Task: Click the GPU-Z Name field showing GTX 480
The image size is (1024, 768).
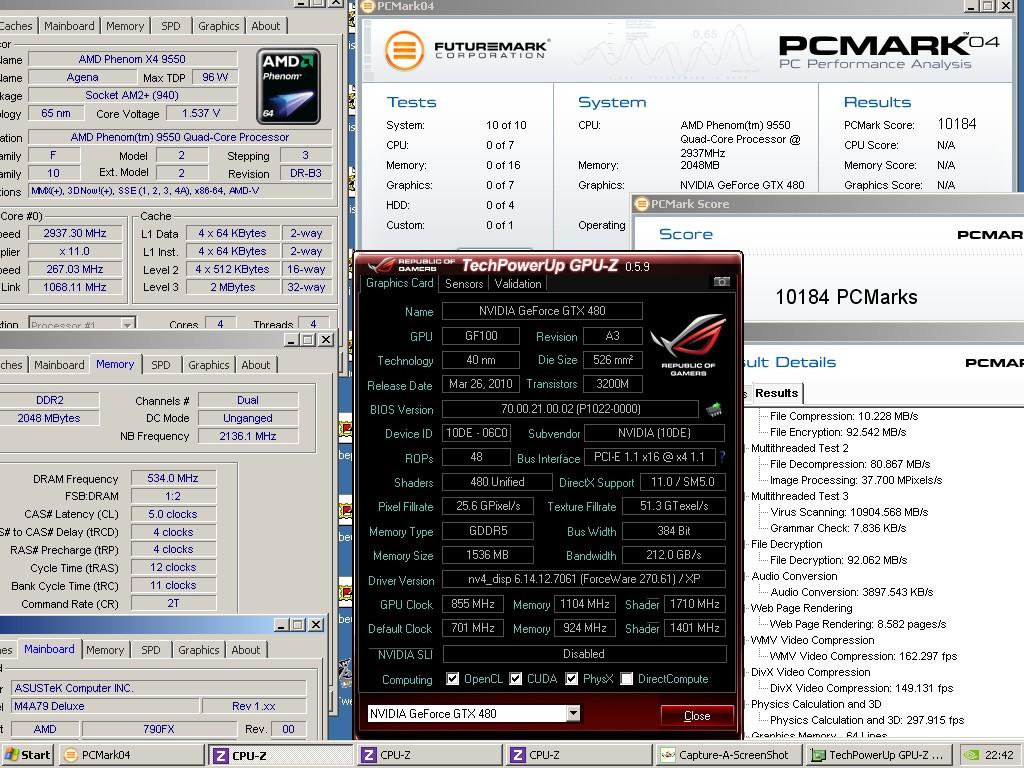Action: (x=542, y=311)
